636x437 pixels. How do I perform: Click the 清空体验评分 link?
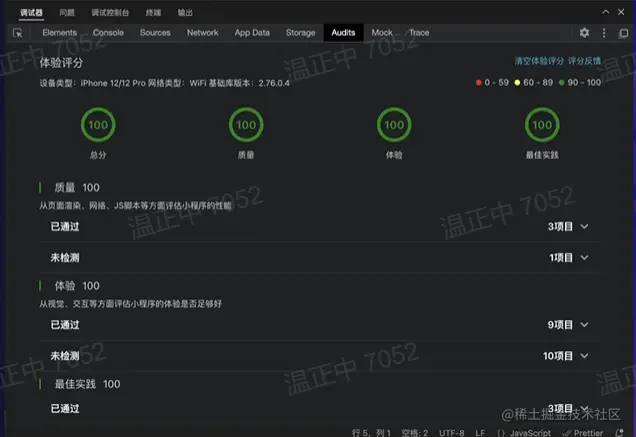[539, 61]
